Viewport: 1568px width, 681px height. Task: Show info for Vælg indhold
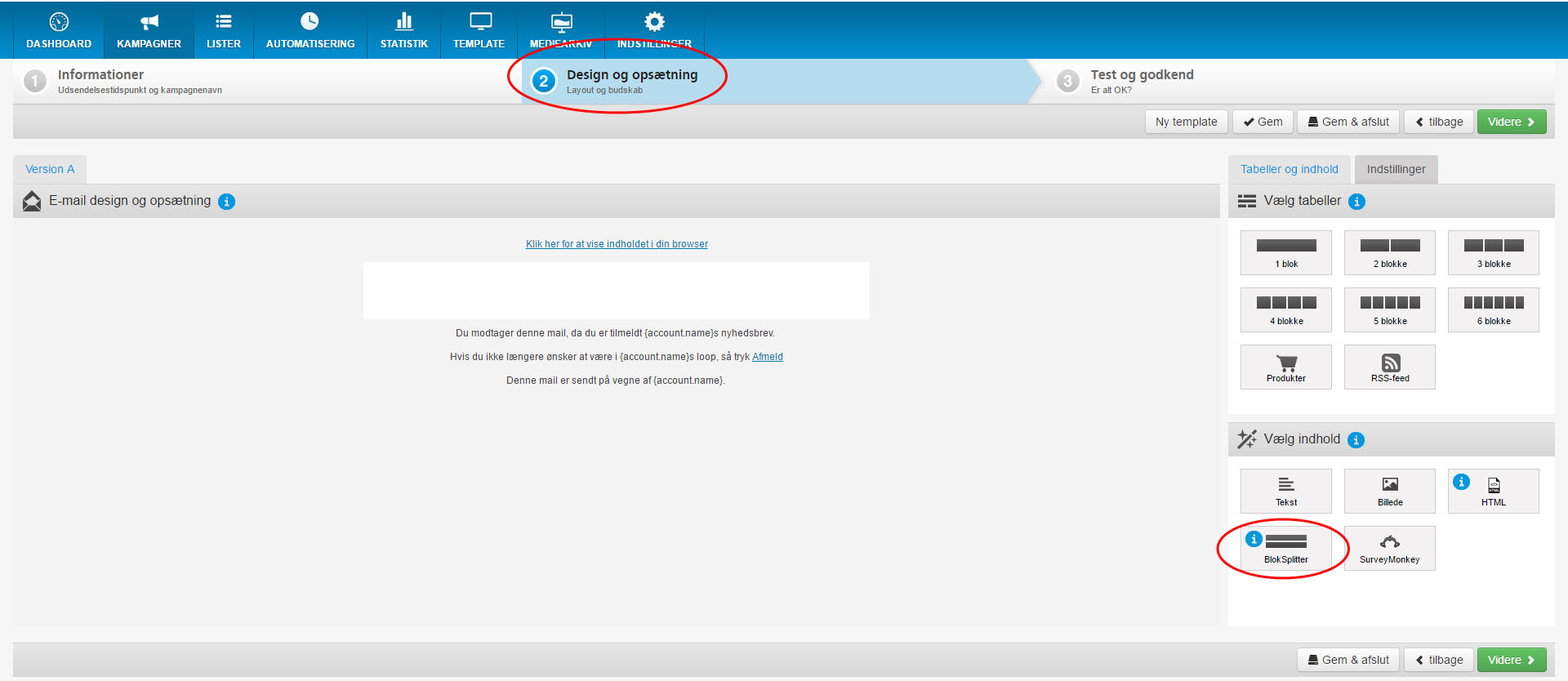(1356, 440)
